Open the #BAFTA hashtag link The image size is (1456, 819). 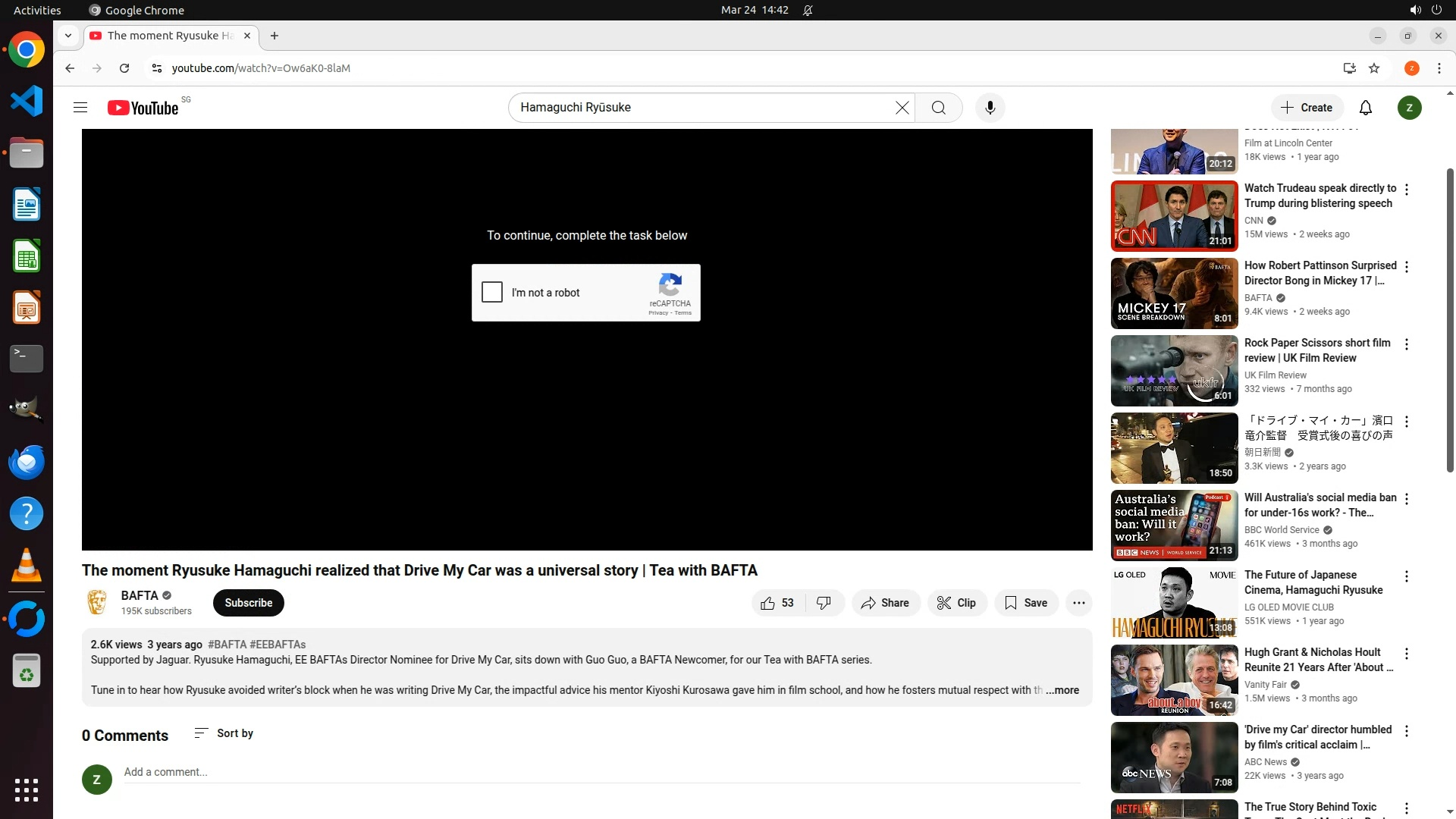(x=227, y=645)
